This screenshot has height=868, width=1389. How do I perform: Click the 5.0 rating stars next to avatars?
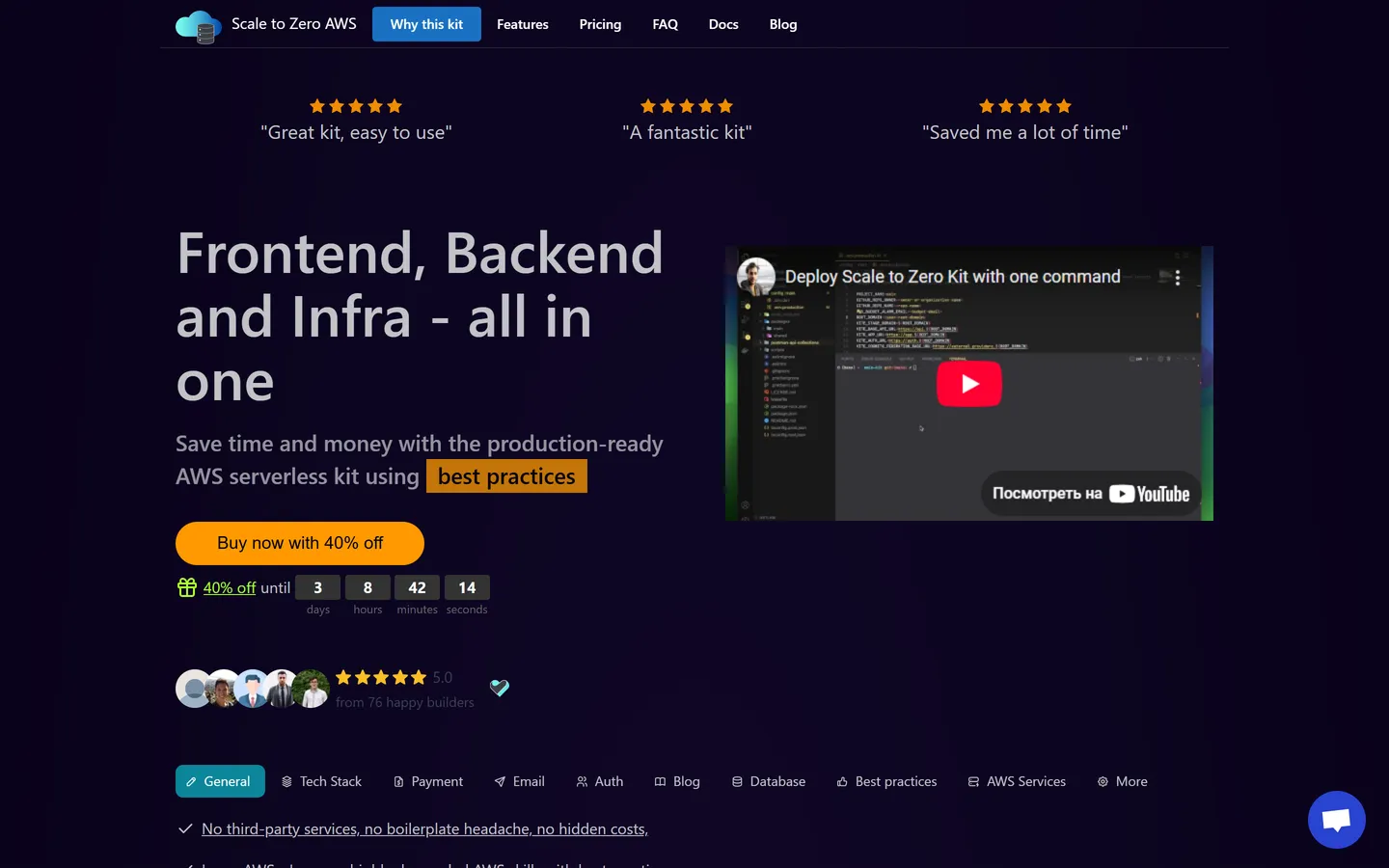pyautogui.click(x=381, y=677)
